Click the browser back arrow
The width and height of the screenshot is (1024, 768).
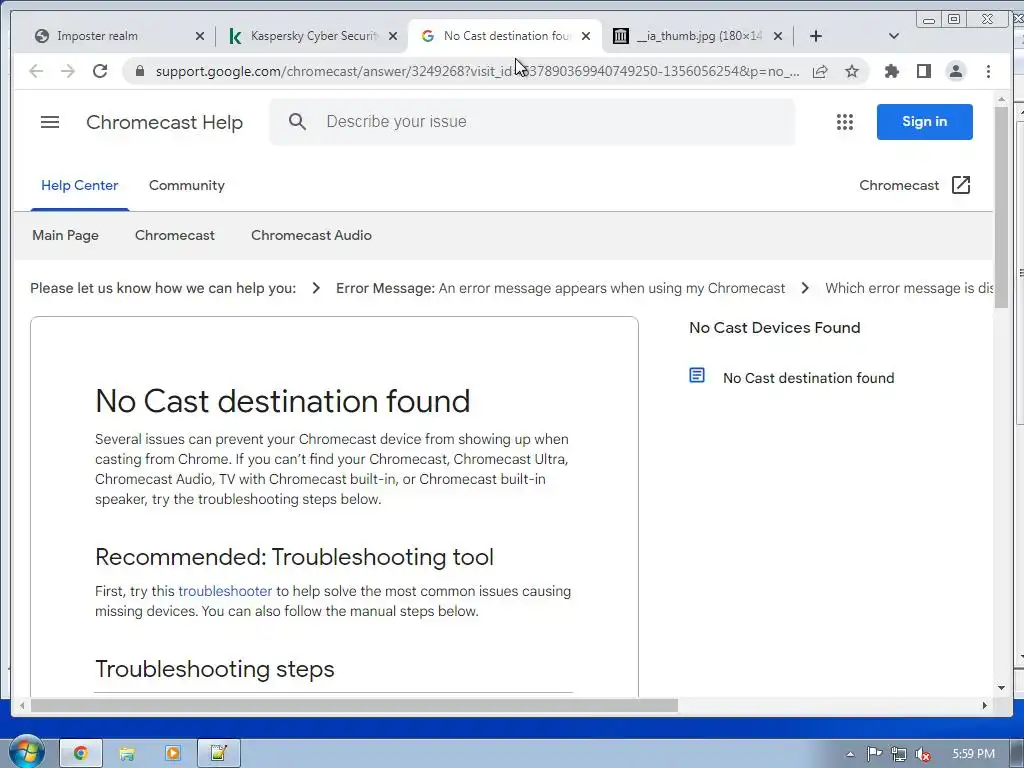click(x=36, y=71)
